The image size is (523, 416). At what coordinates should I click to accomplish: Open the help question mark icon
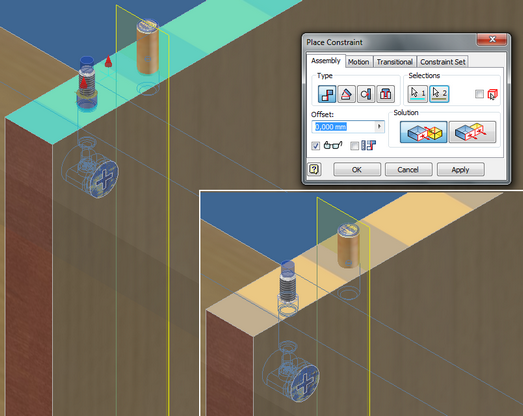click(314, 169)
